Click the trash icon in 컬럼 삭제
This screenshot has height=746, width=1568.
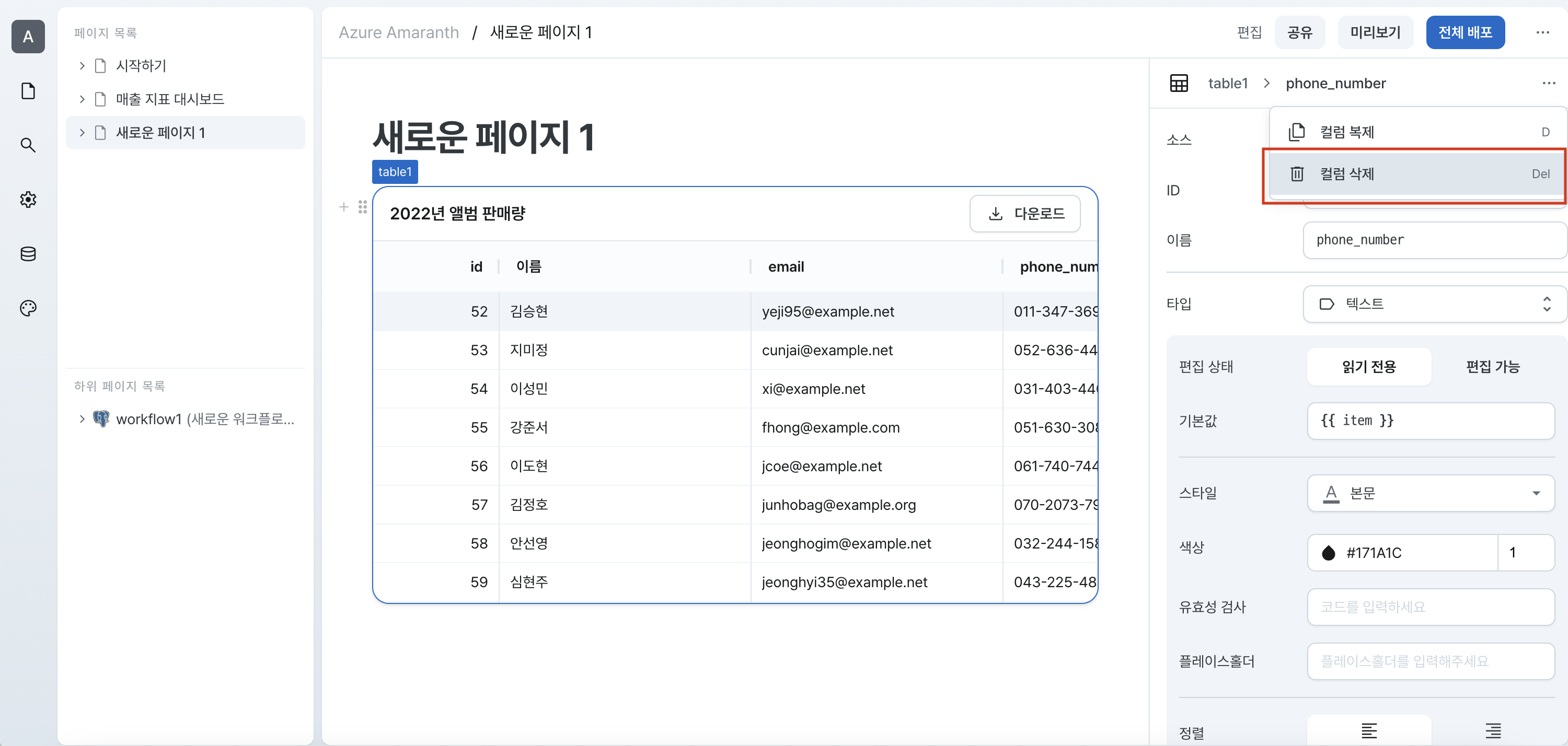[1297, 174]
